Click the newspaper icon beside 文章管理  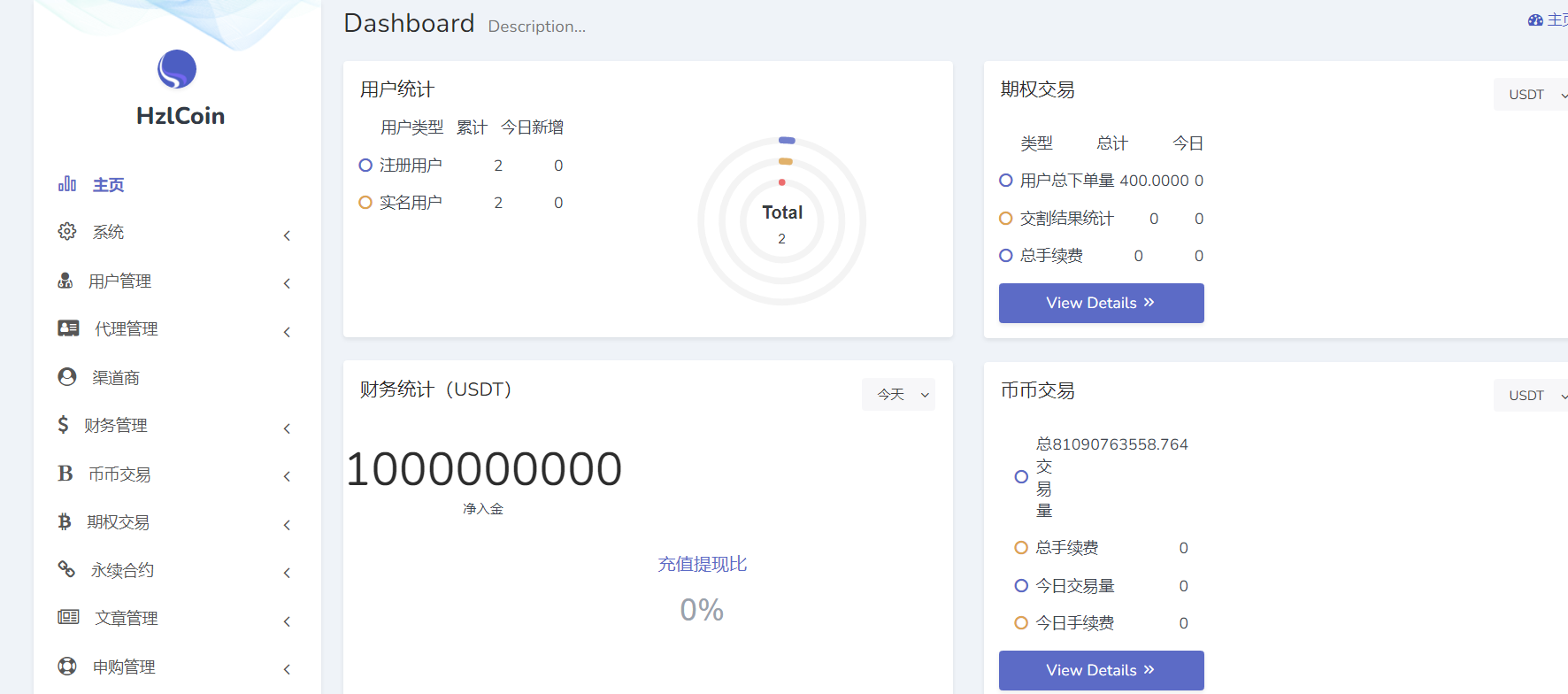click(68, 617)
